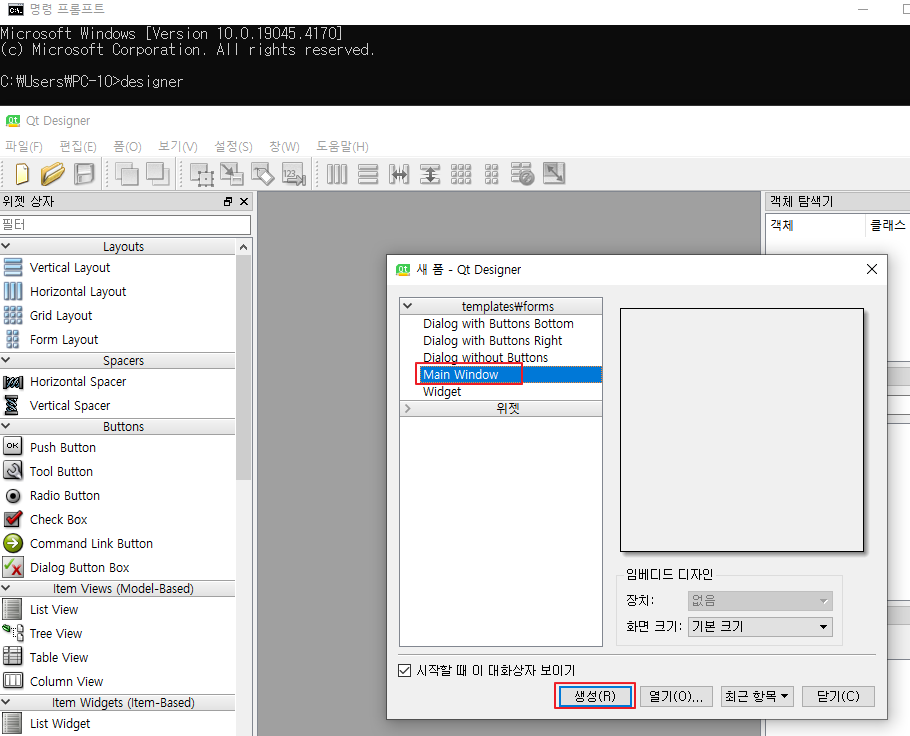This screenshot has width=910, height=736.
Task: Click the Break Layout toolbar icon
Action: tap(522, 174)
